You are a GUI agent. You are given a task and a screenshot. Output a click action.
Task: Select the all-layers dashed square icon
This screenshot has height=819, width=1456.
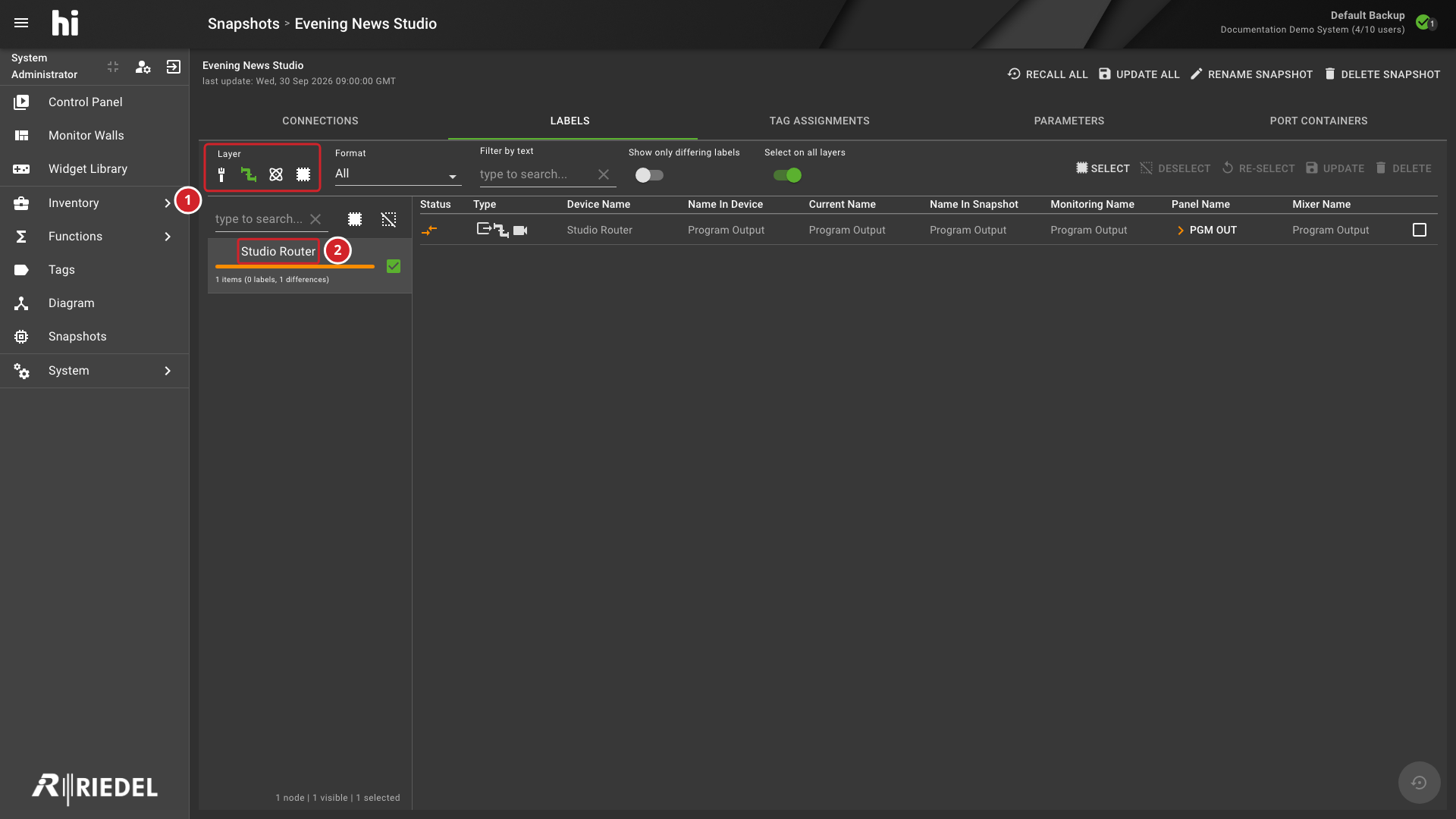(303, 174)
